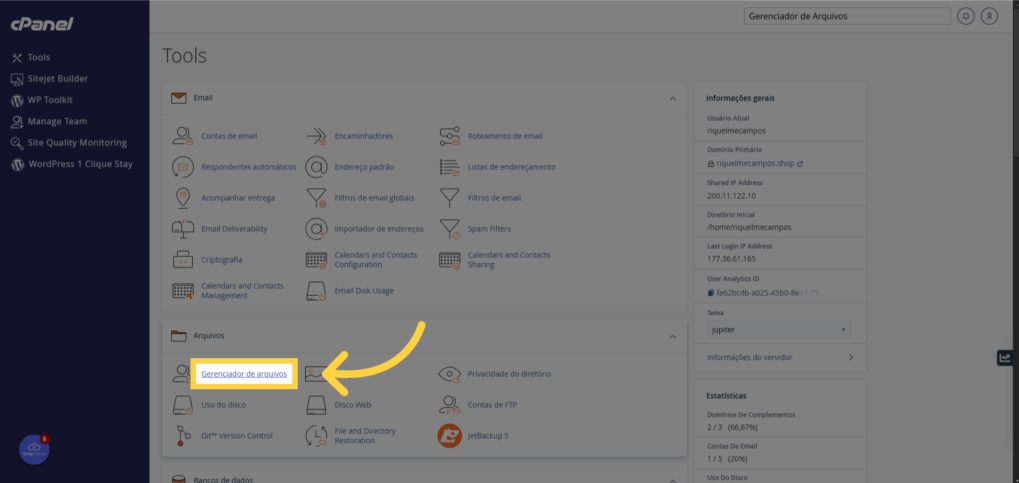The width and height of the screenshot is (1019, 483).
Task: Copy the User Analytics ID
Action: (710, 293)
